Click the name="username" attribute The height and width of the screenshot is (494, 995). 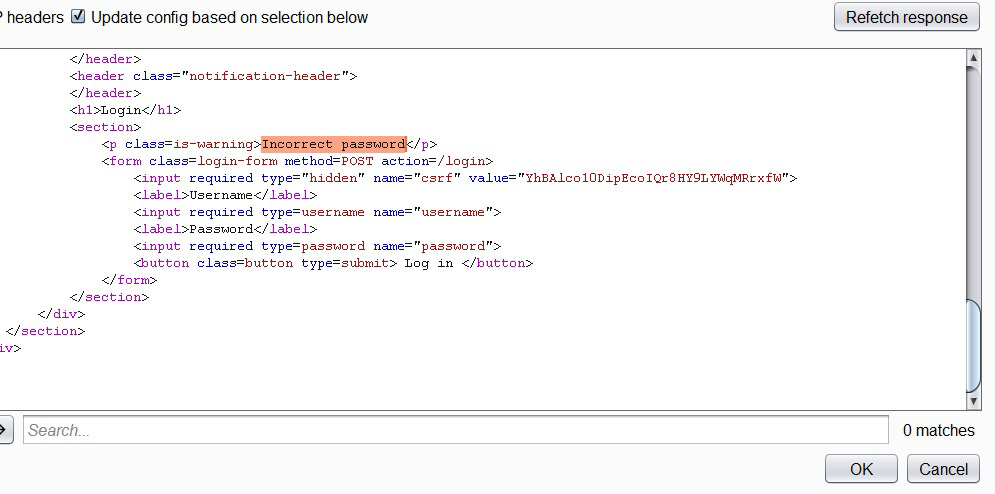[433, 212]
